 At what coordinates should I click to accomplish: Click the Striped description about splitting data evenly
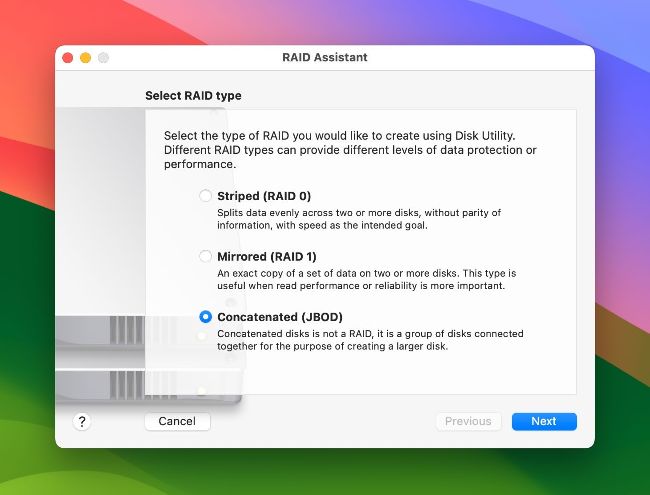358,219
